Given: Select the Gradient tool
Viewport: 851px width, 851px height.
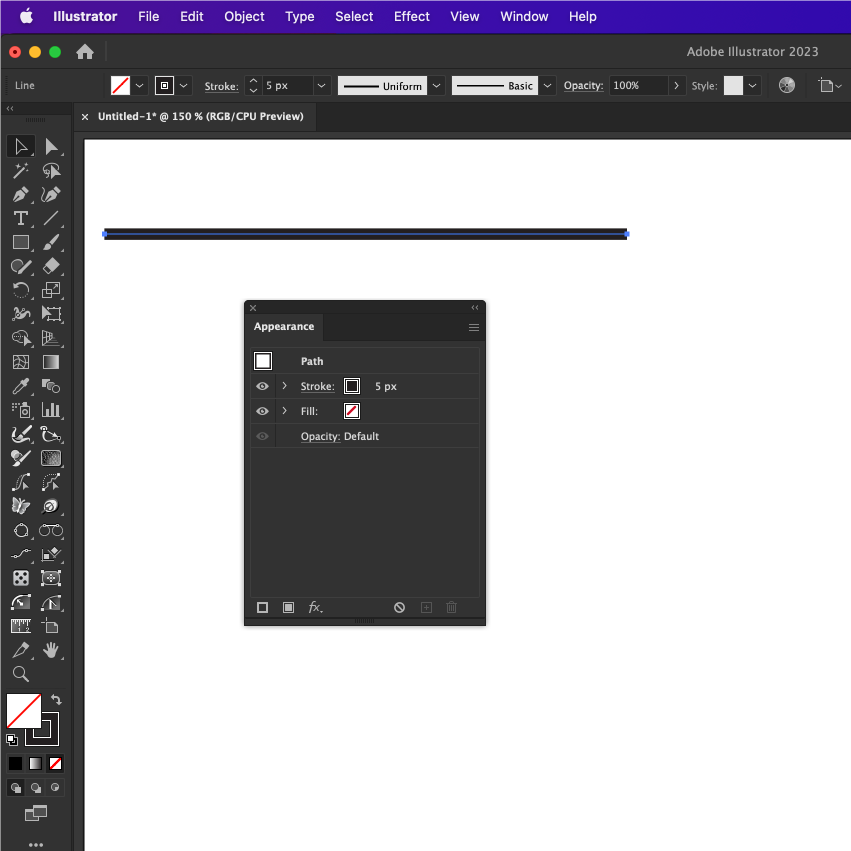Looking at the screenshot, I should (51, 362).
